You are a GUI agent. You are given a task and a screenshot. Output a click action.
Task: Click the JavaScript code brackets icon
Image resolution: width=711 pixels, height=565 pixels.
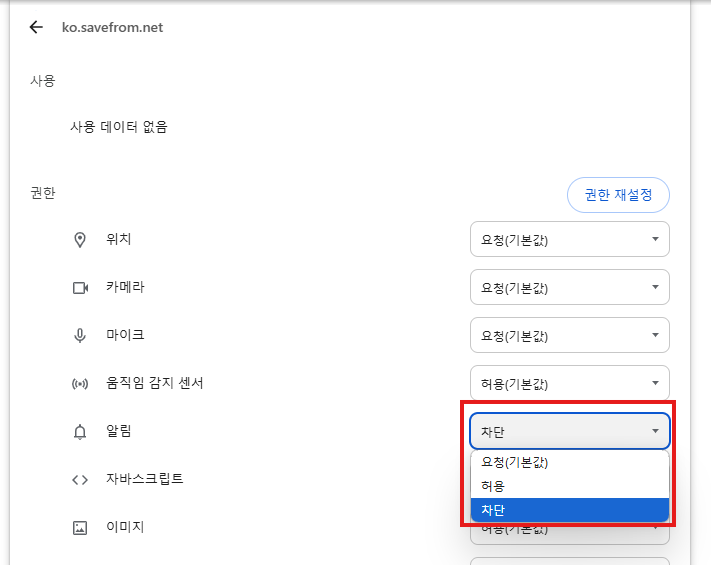point(80,479)
